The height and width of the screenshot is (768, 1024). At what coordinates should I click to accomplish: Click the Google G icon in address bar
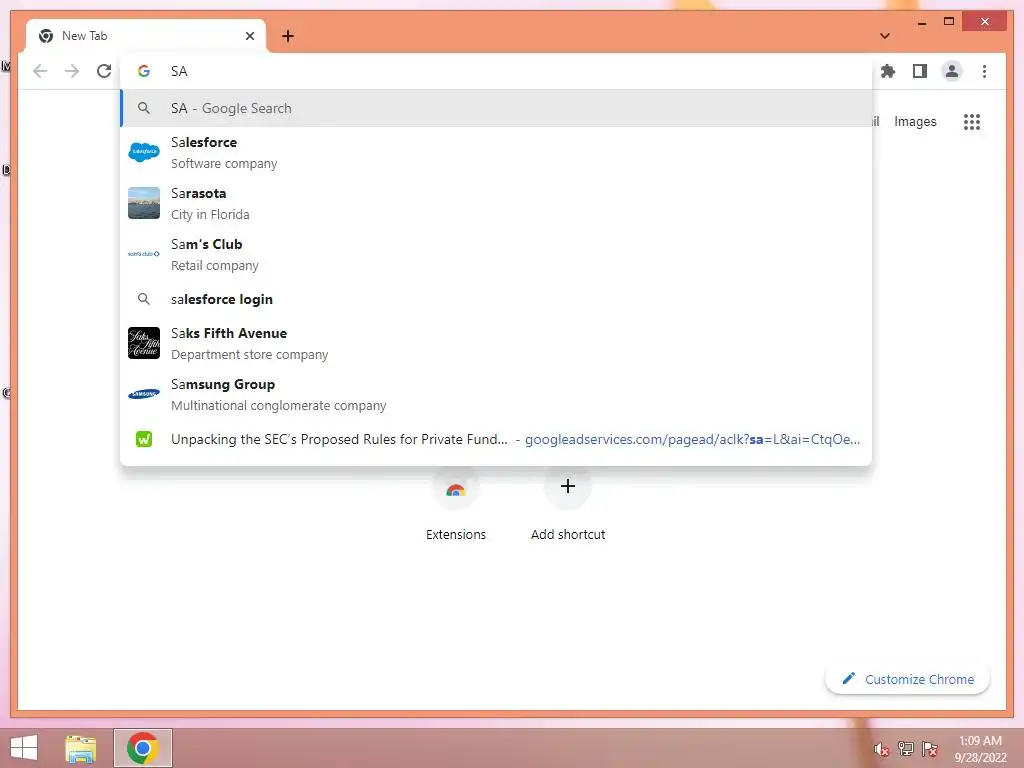point(144,71)
